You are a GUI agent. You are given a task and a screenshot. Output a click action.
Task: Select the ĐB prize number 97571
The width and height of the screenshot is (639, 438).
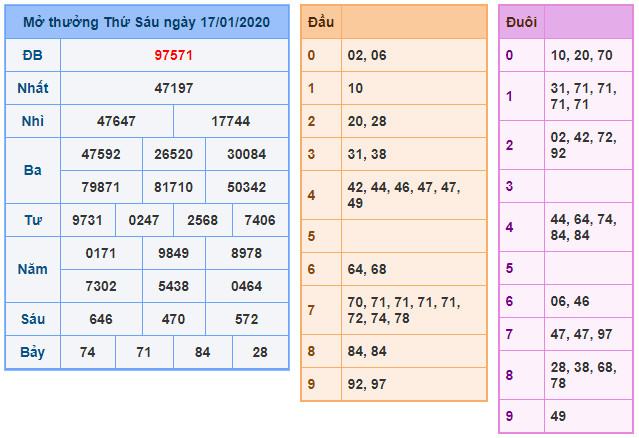pyautogui.click(x=174, y=55)
